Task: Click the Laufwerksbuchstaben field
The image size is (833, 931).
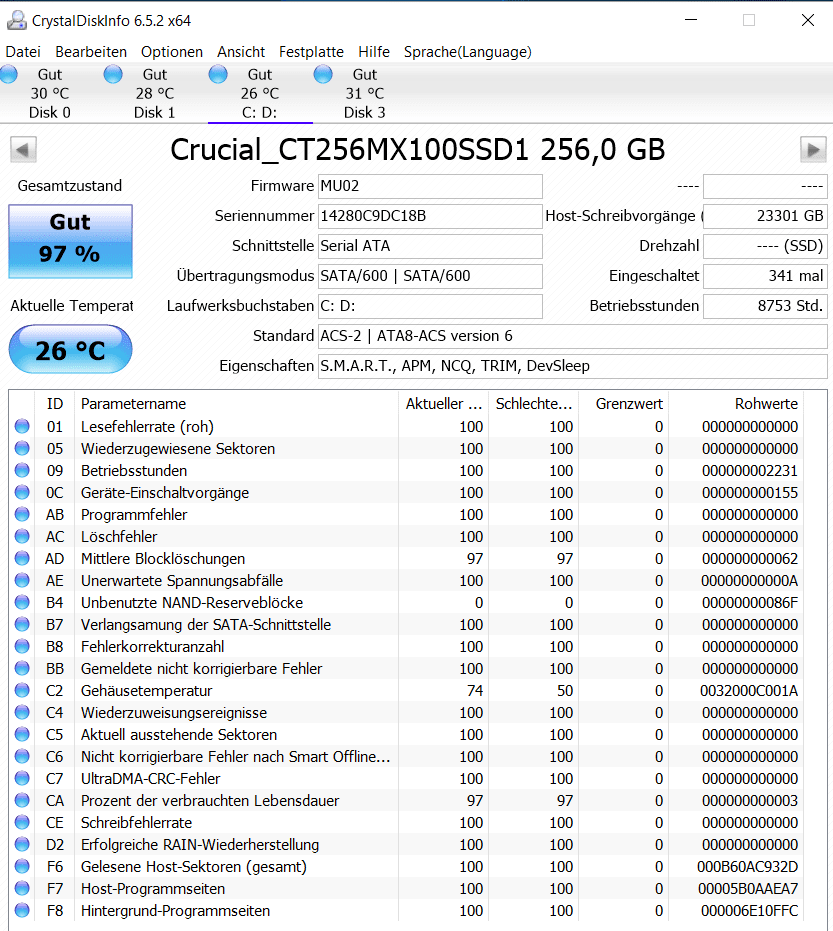Action: [430, 306]
